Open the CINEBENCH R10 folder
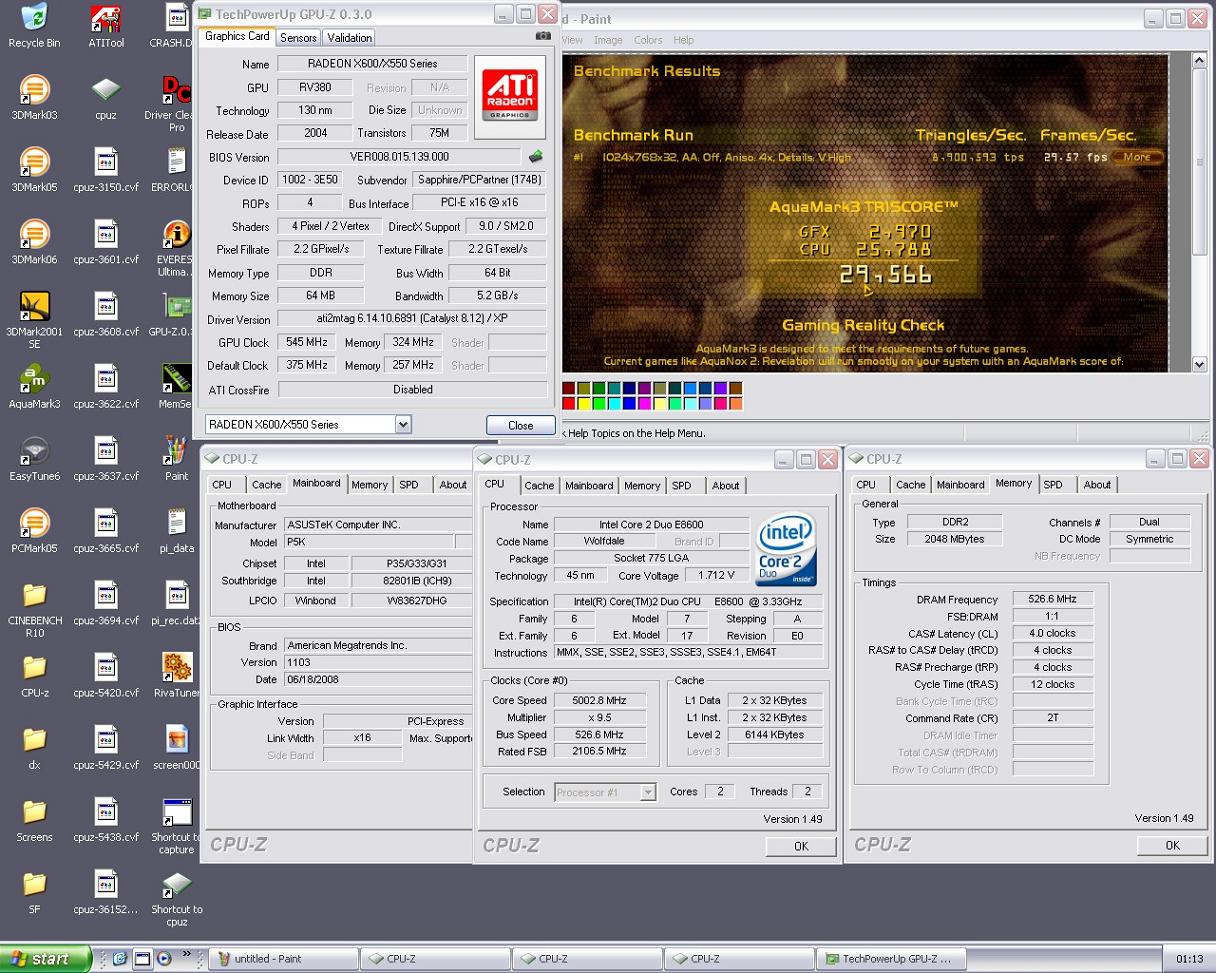The width and height of the screenshot is (1216, 973). (34, 609)
